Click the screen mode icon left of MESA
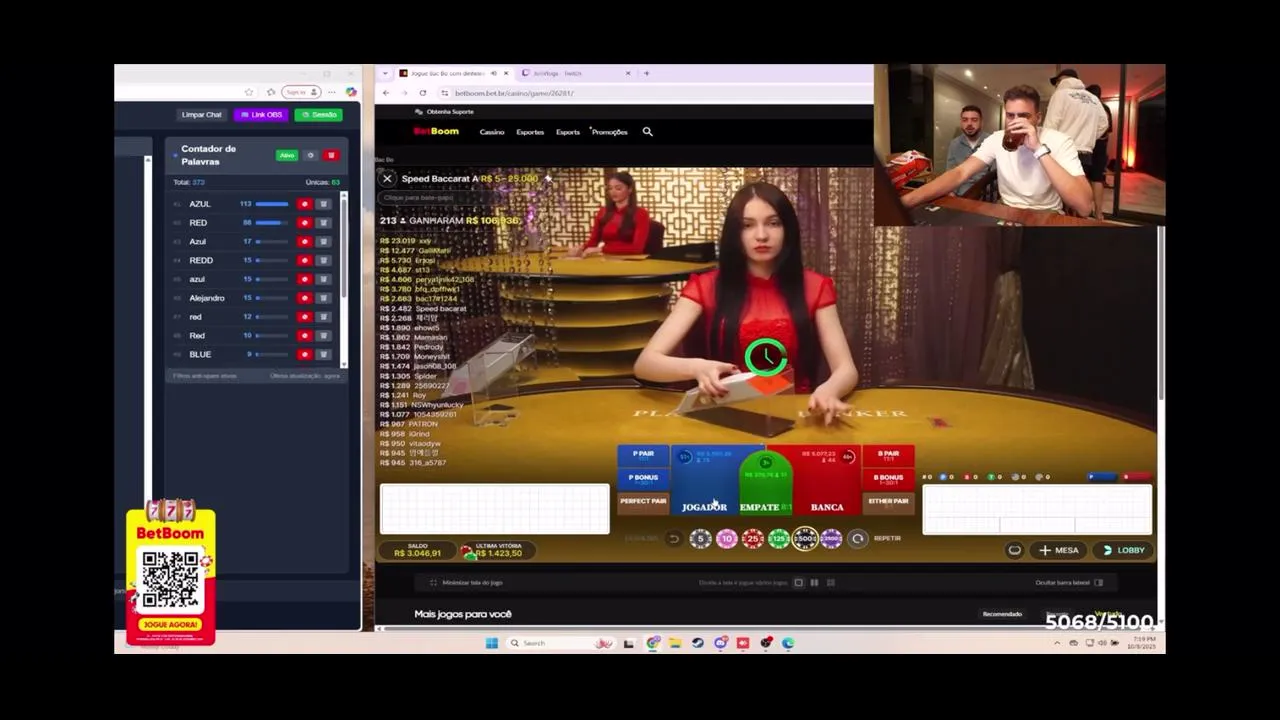1280x720 pixels. click(x=1014, y=550)
